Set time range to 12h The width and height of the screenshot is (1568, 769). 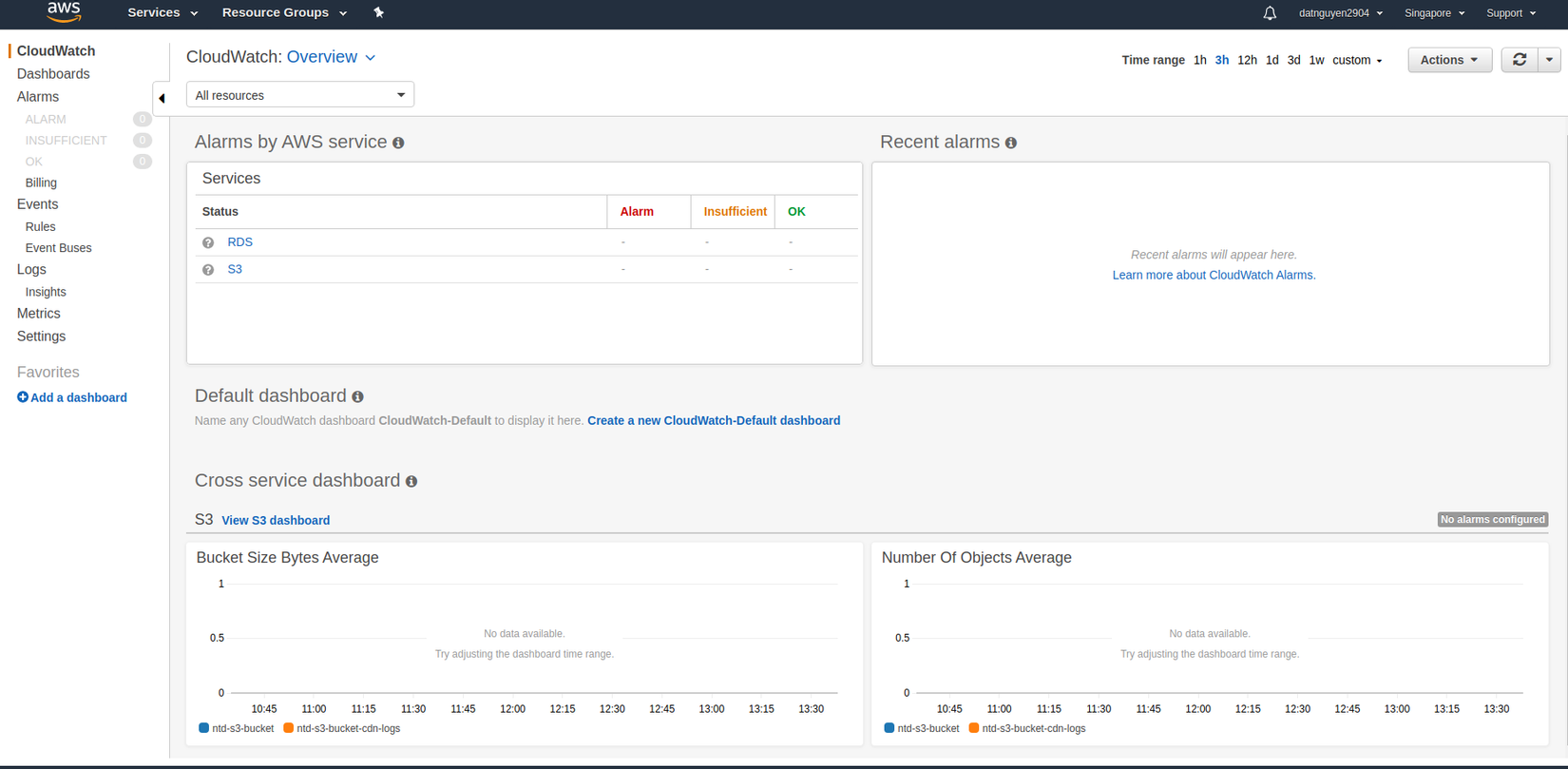coord(1247,60)
